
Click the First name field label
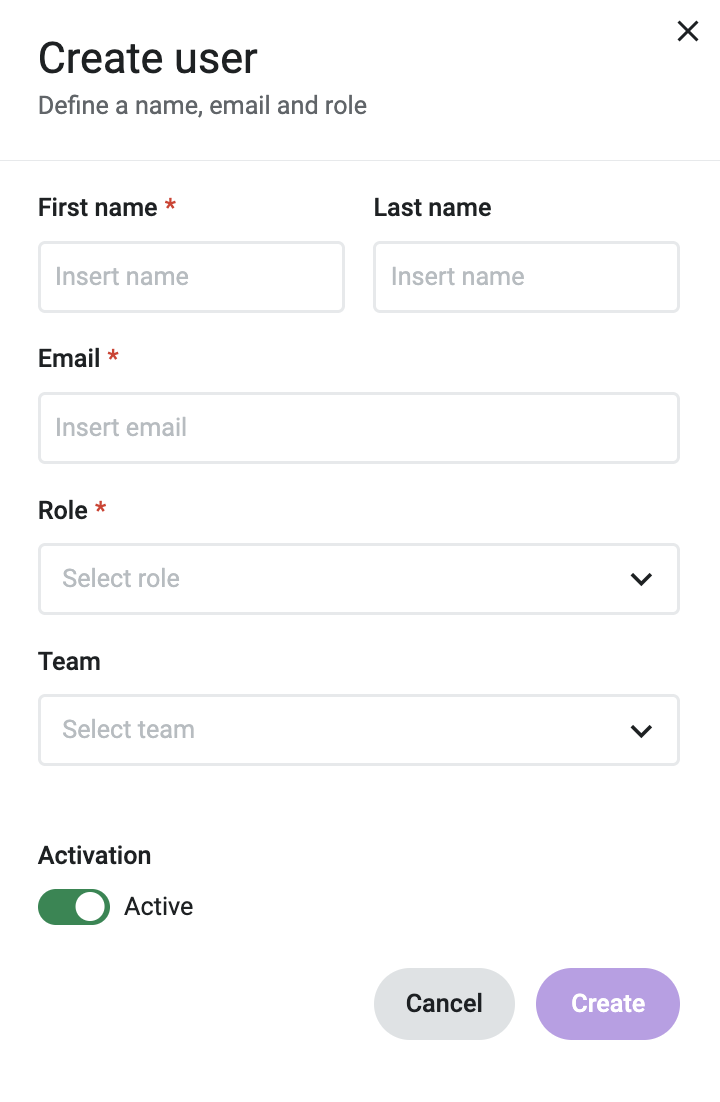(x=98, y=207)
